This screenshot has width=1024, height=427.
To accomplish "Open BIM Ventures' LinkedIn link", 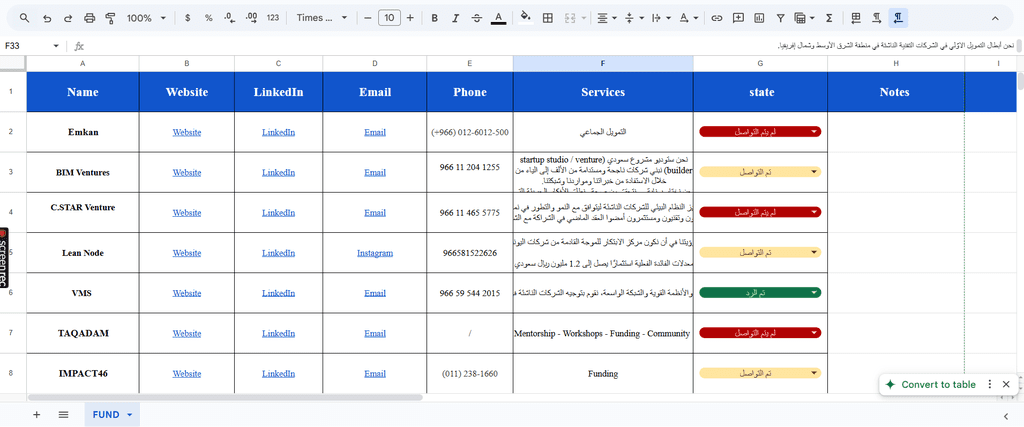I will [x=278, y=172].
